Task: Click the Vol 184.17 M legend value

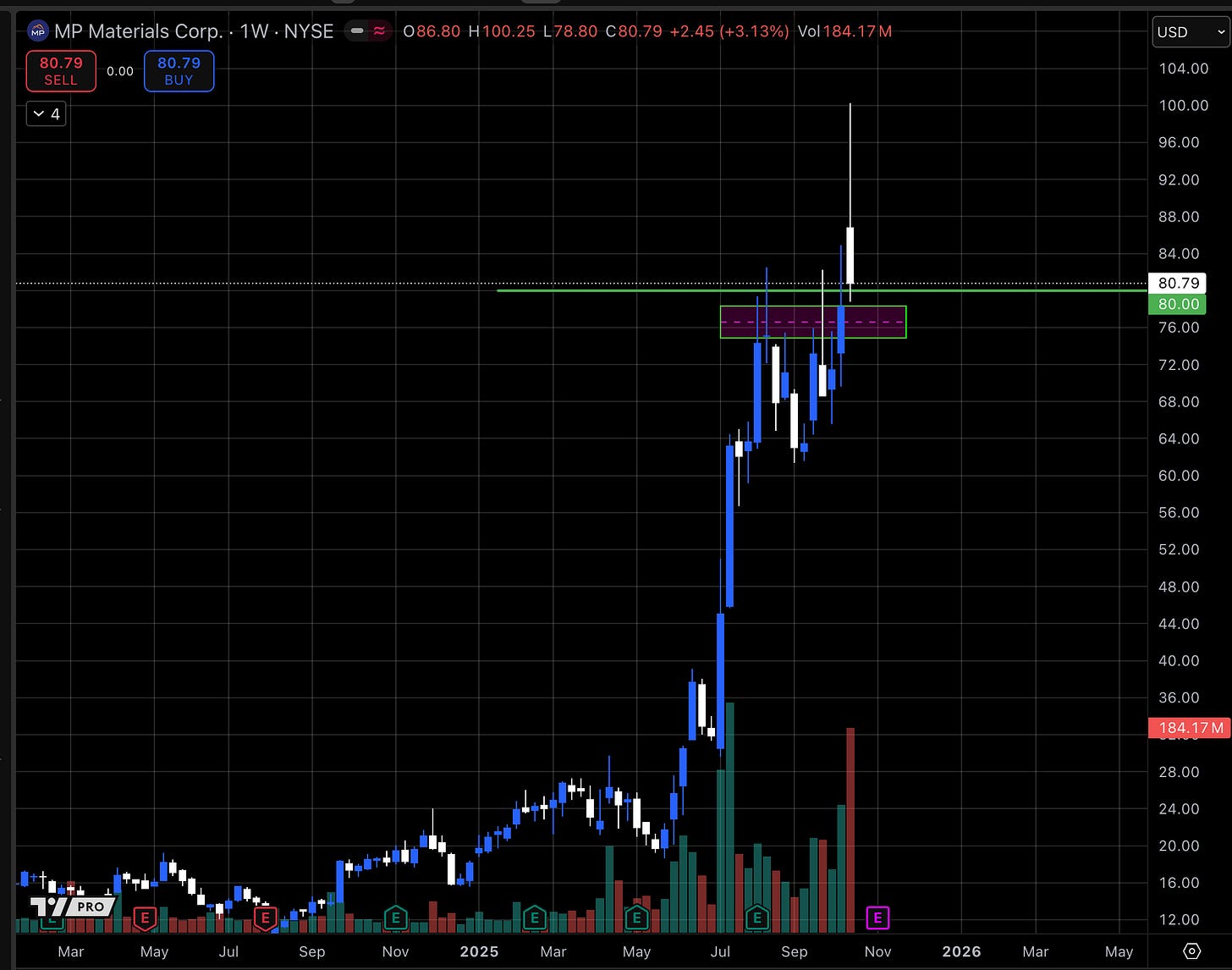Action: [x=844, y=31]
